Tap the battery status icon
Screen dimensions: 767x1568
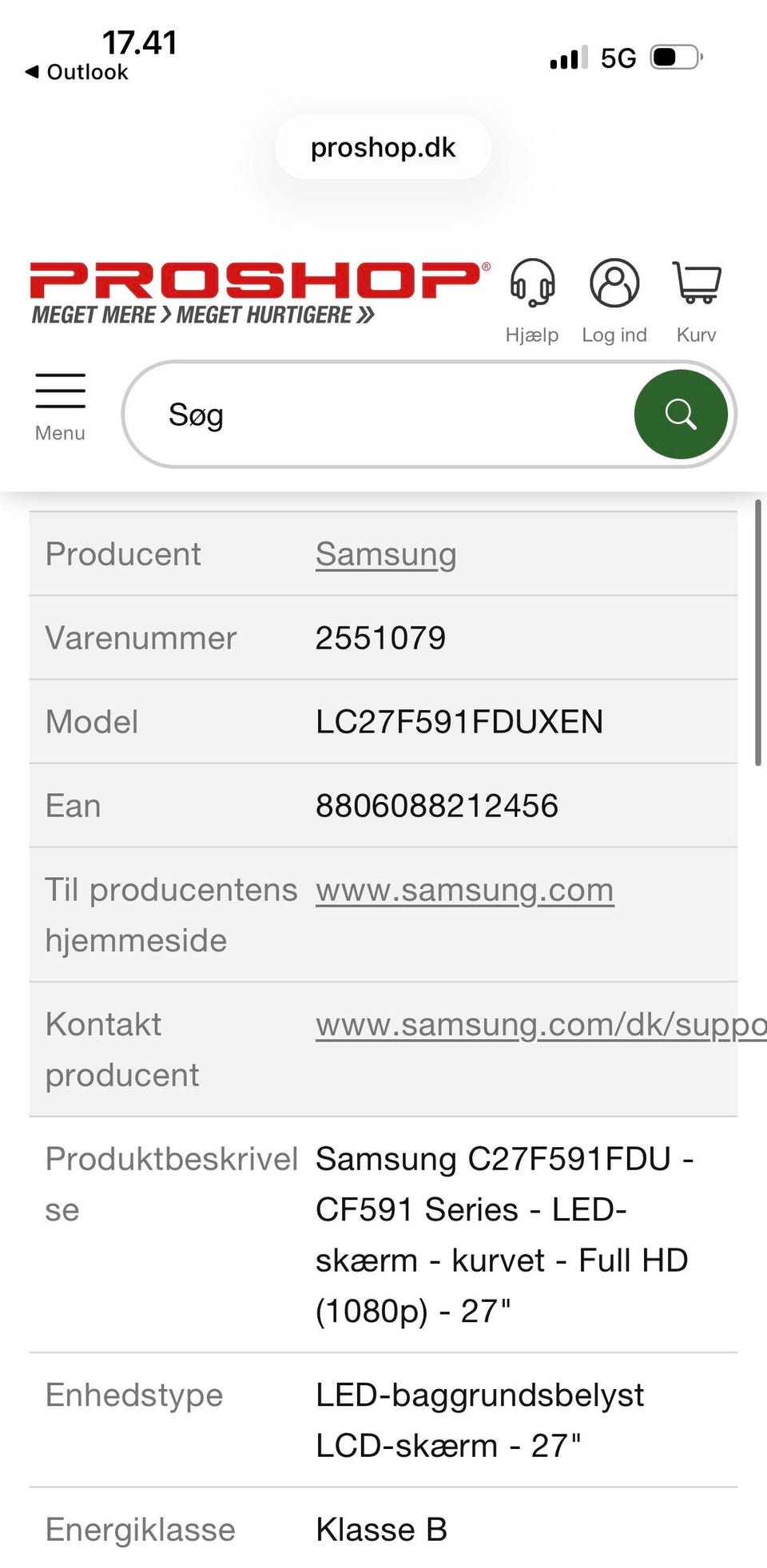pyautogui.click(x=677, y=58)
